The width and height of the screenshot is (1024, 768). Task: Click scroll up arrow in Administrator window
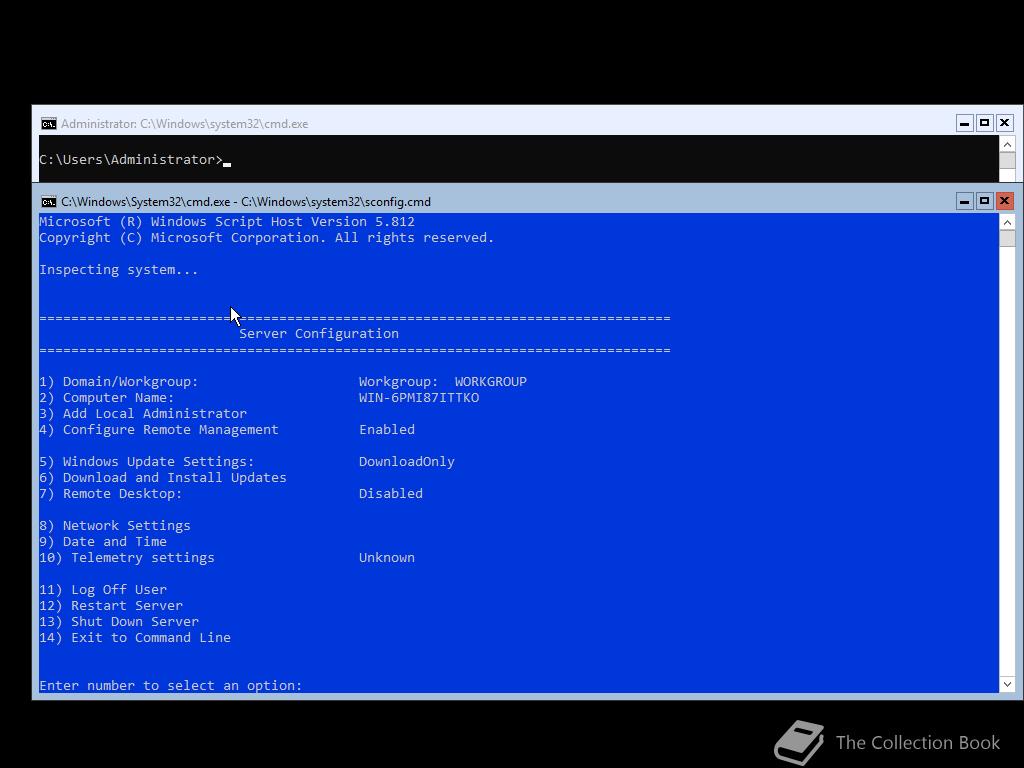[x=1007, y=144]
